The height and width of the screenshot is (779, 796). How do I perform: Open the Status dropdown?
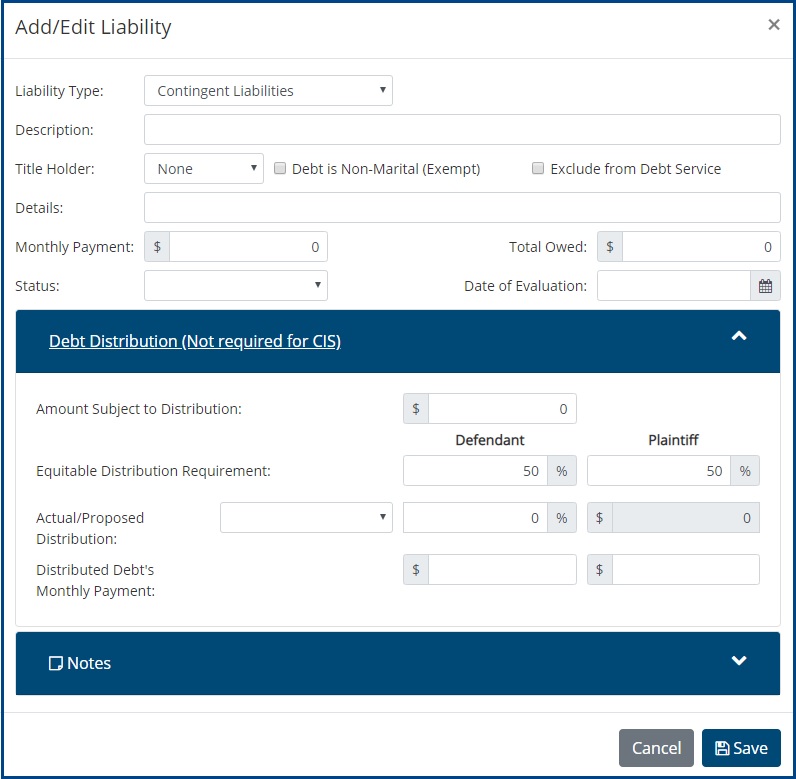click(236, 285)
